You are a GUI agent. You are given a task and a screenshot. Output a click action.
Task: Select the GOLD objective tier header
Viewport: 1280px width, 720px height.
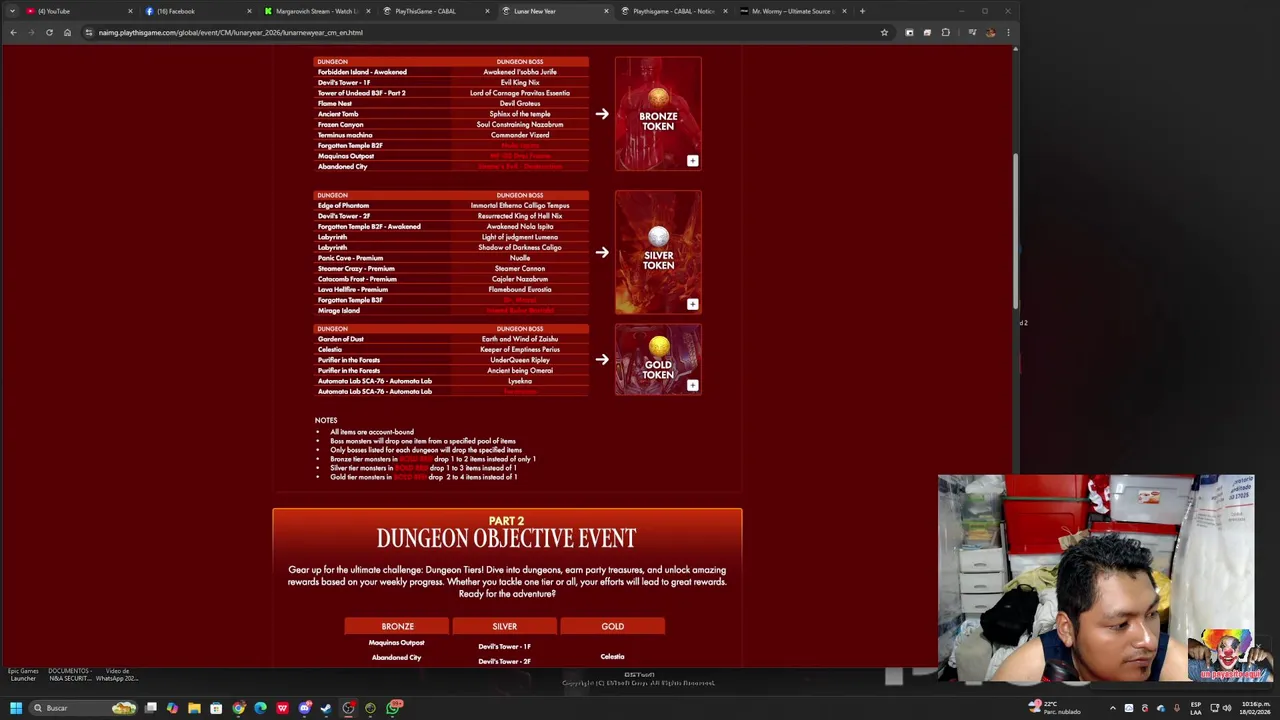[612, 626]
